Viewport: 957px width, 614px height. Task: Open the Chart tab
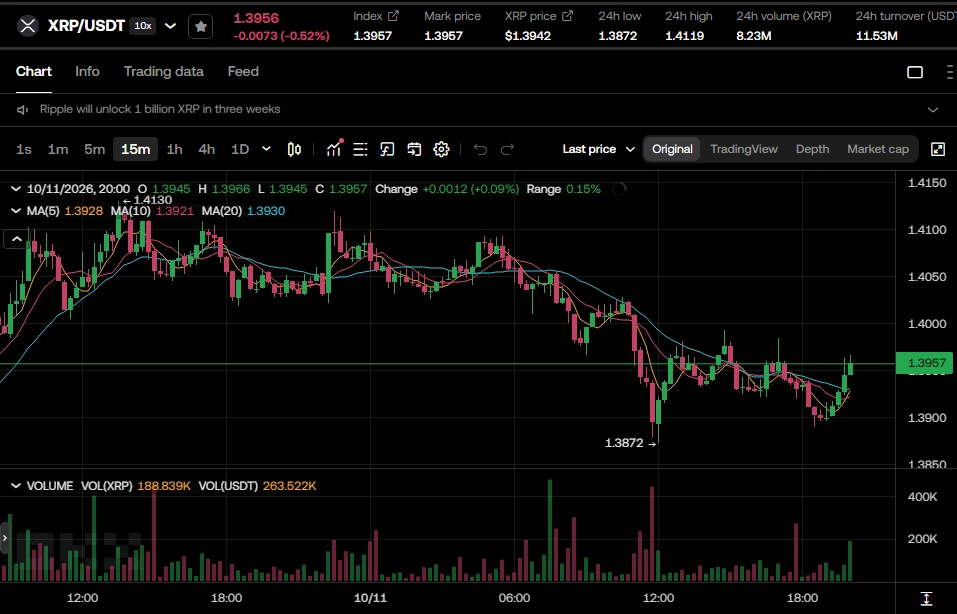click(34, 71)
